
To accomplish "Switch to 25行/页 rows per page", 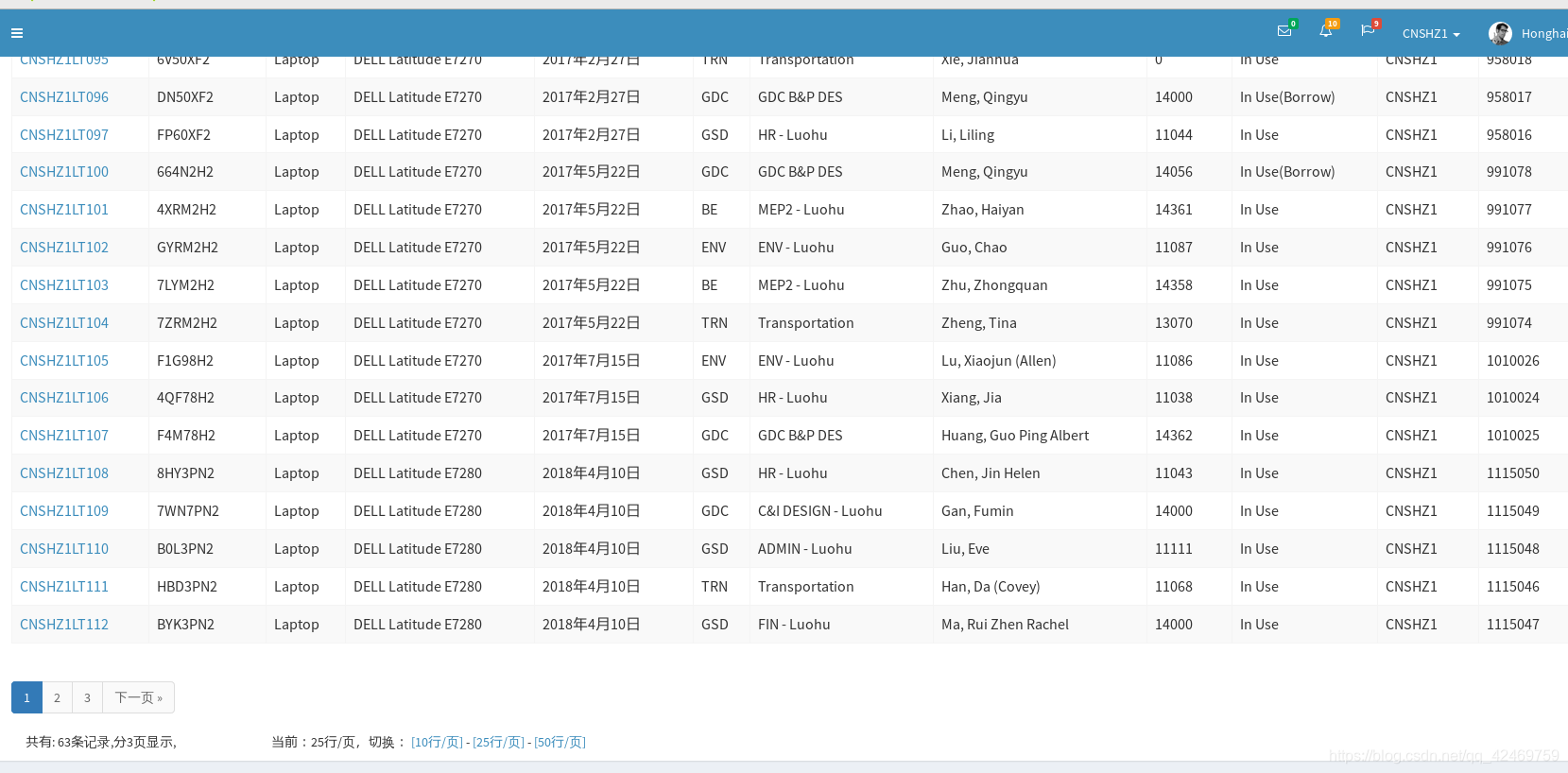I will pos(498,743).
